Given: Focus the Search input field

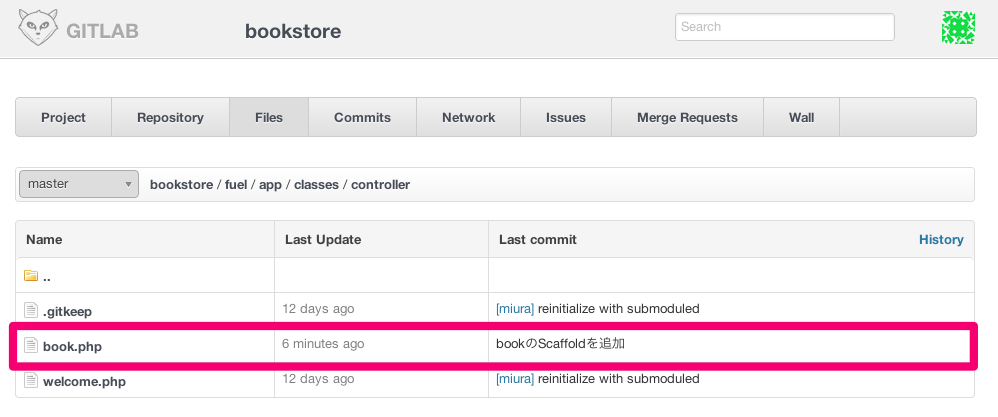Looking at the screenshot, I should 784,27.
